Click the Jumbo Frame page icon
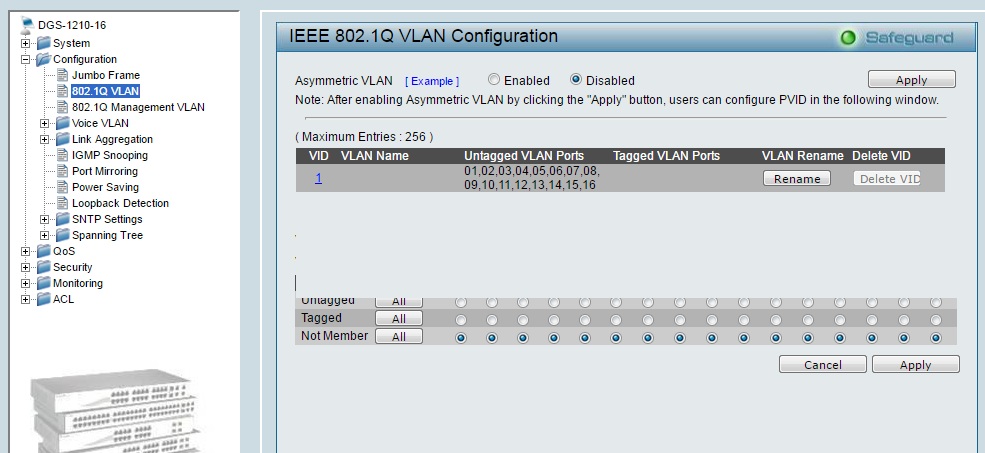The width and height of the screenshot is (985, 453). pos(62,75)
